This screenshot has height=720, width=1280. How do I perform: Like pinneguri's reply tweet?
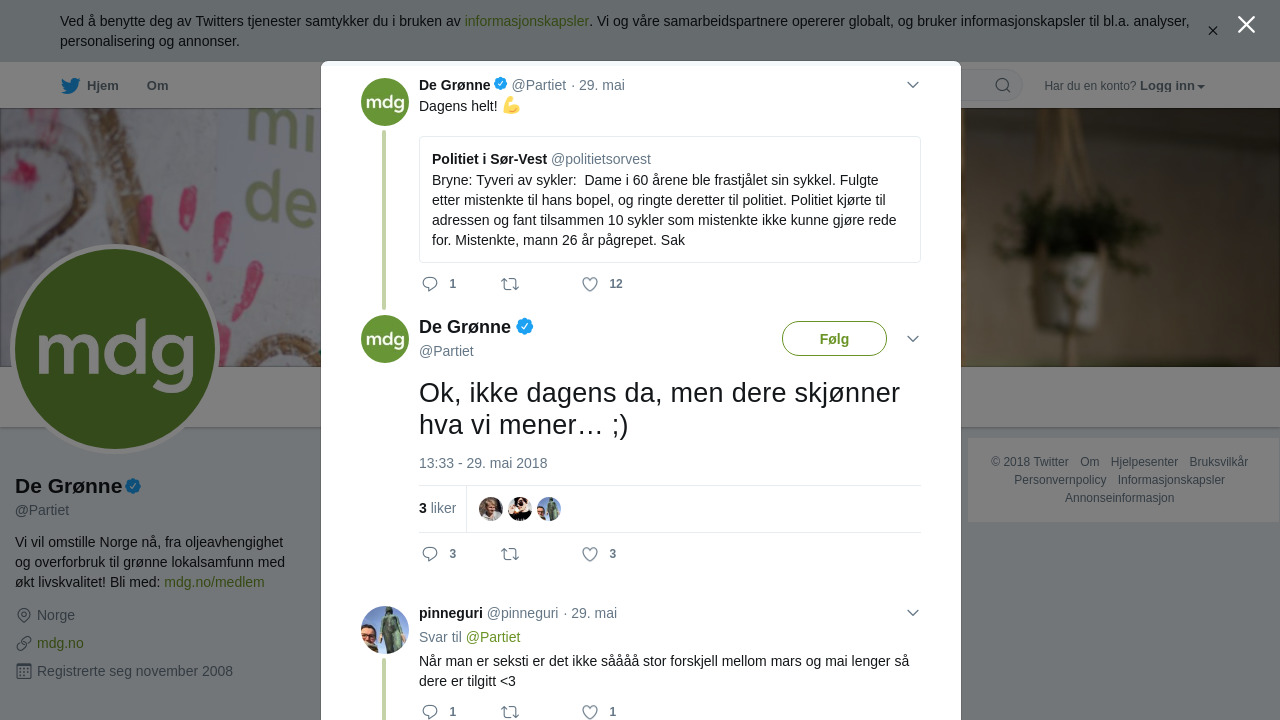pyautogui.click(x=590, y=711)
